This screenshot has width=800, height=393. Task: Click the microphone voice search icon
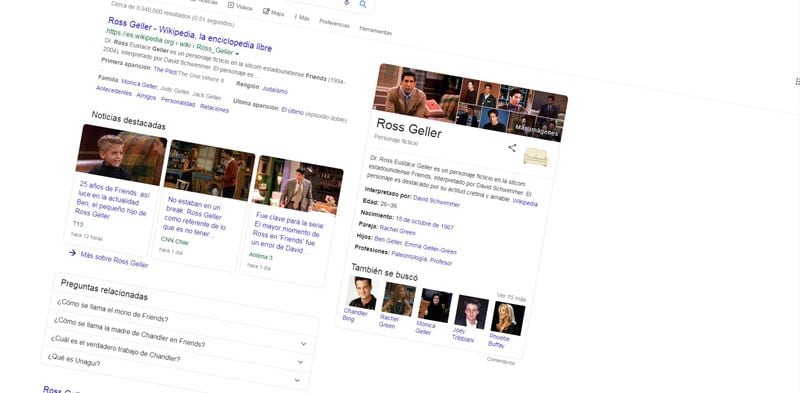tap(347, 3)
